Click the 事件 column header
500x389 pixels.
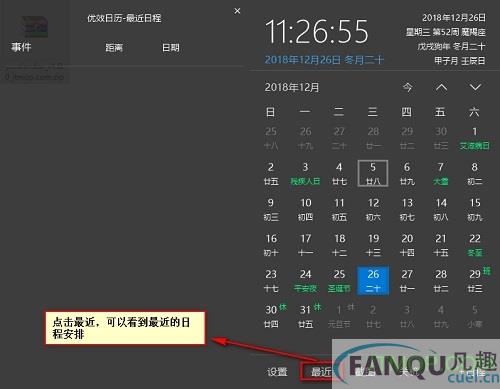pyautogui.click(x=21, y=47)
